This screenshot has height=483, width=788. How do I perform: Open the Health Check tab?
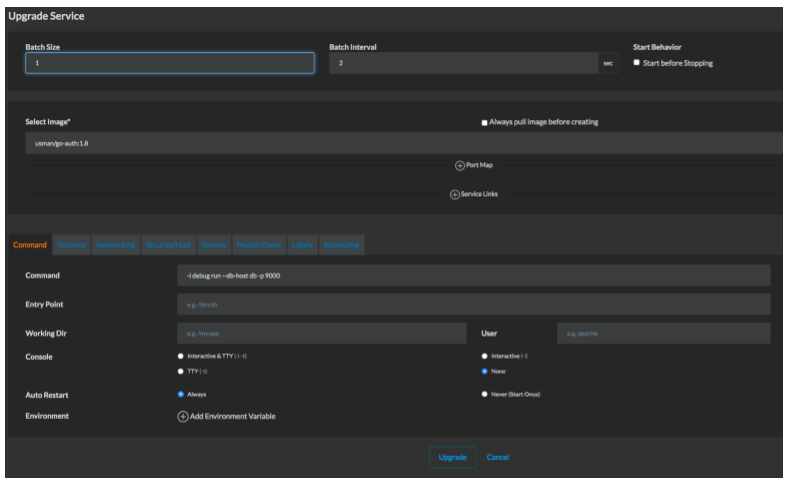coord(259,245)
